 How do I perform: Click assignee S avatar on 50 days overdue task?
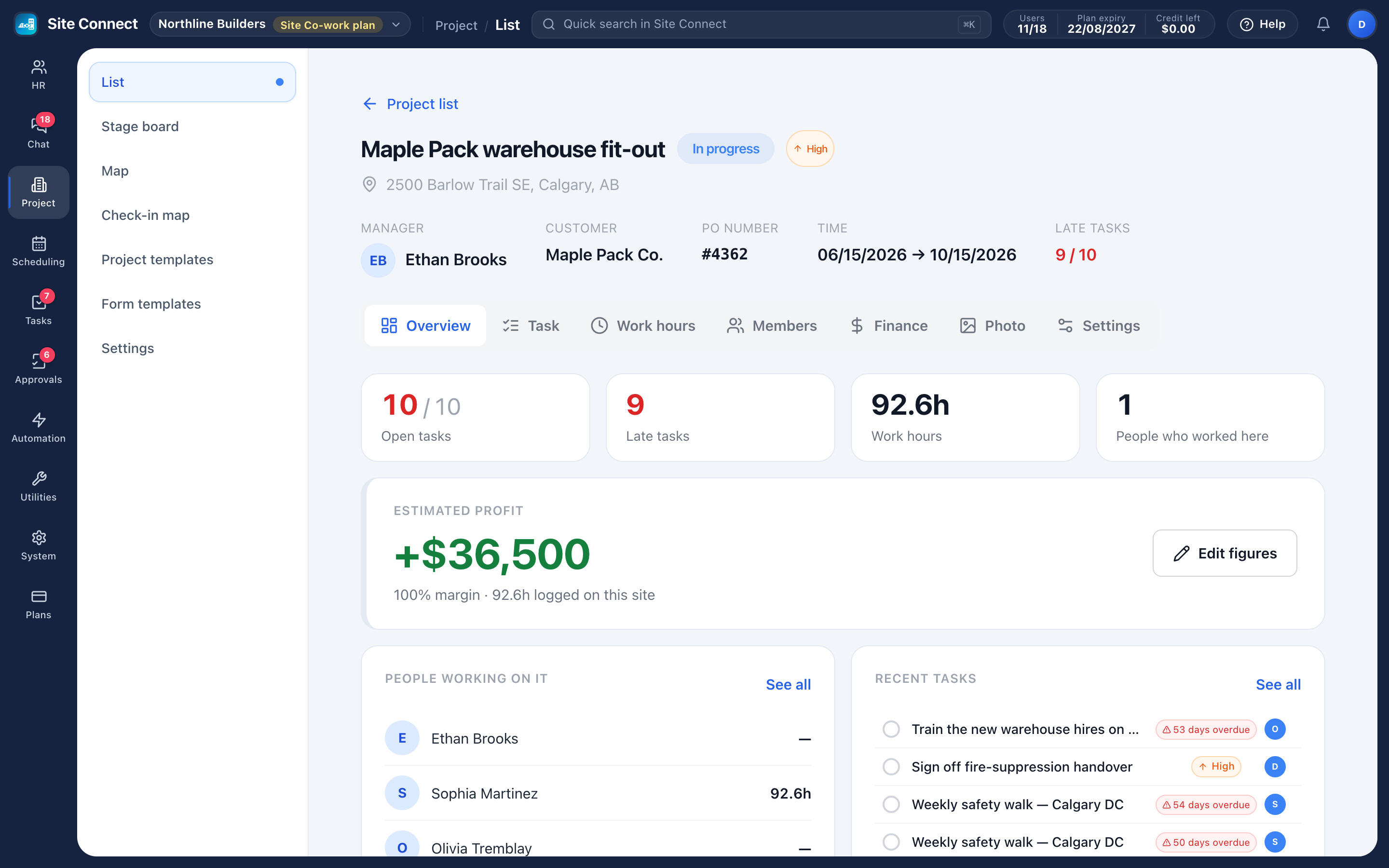1275,842
